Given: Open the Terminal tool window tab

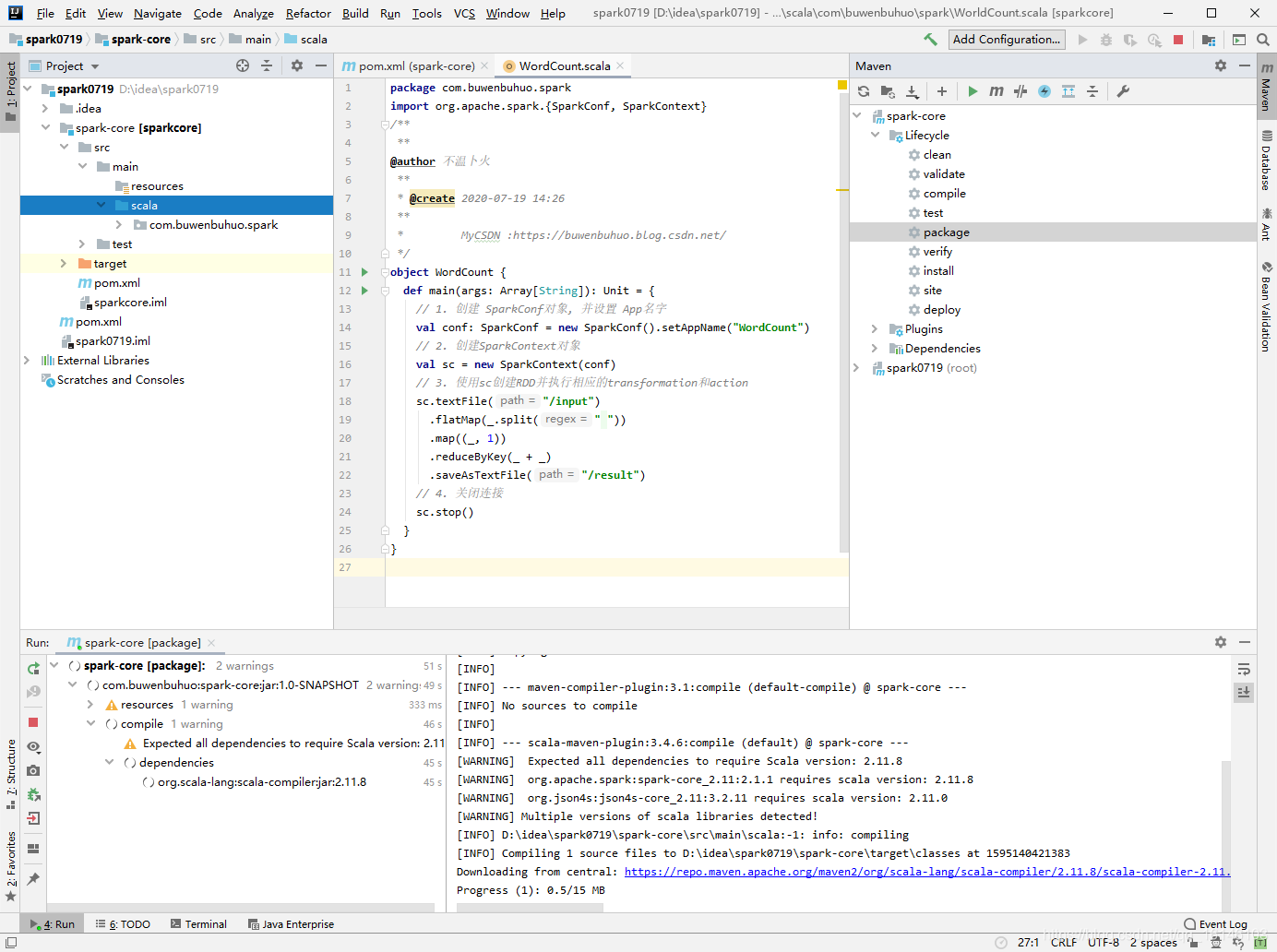Looking at the screenshot, I should point(198,923).
